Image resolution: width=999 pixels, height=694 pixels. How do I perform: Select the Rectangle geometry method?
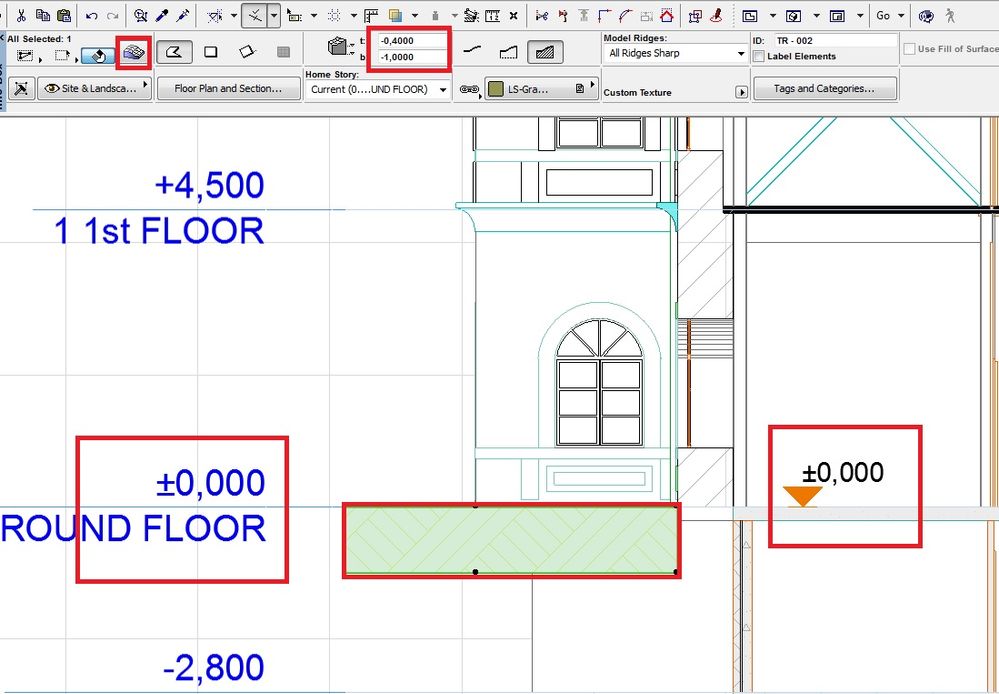210,50
